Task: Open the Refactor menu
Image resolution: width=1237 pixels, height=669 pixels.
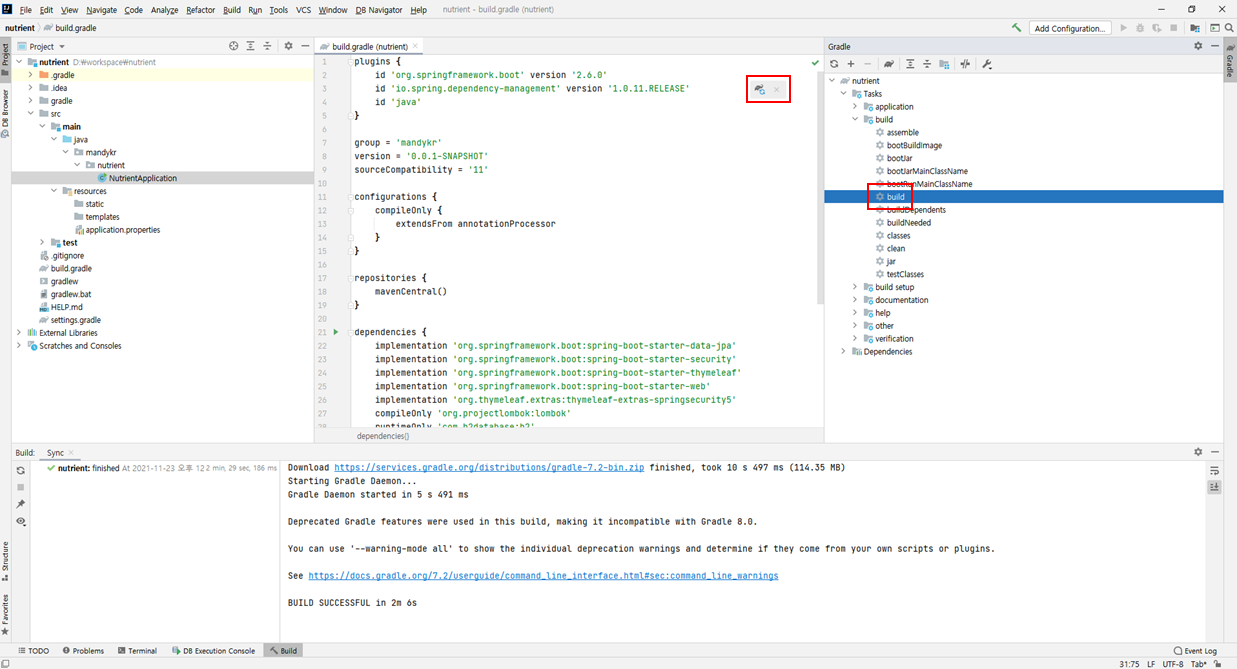Action: [200, 10]
